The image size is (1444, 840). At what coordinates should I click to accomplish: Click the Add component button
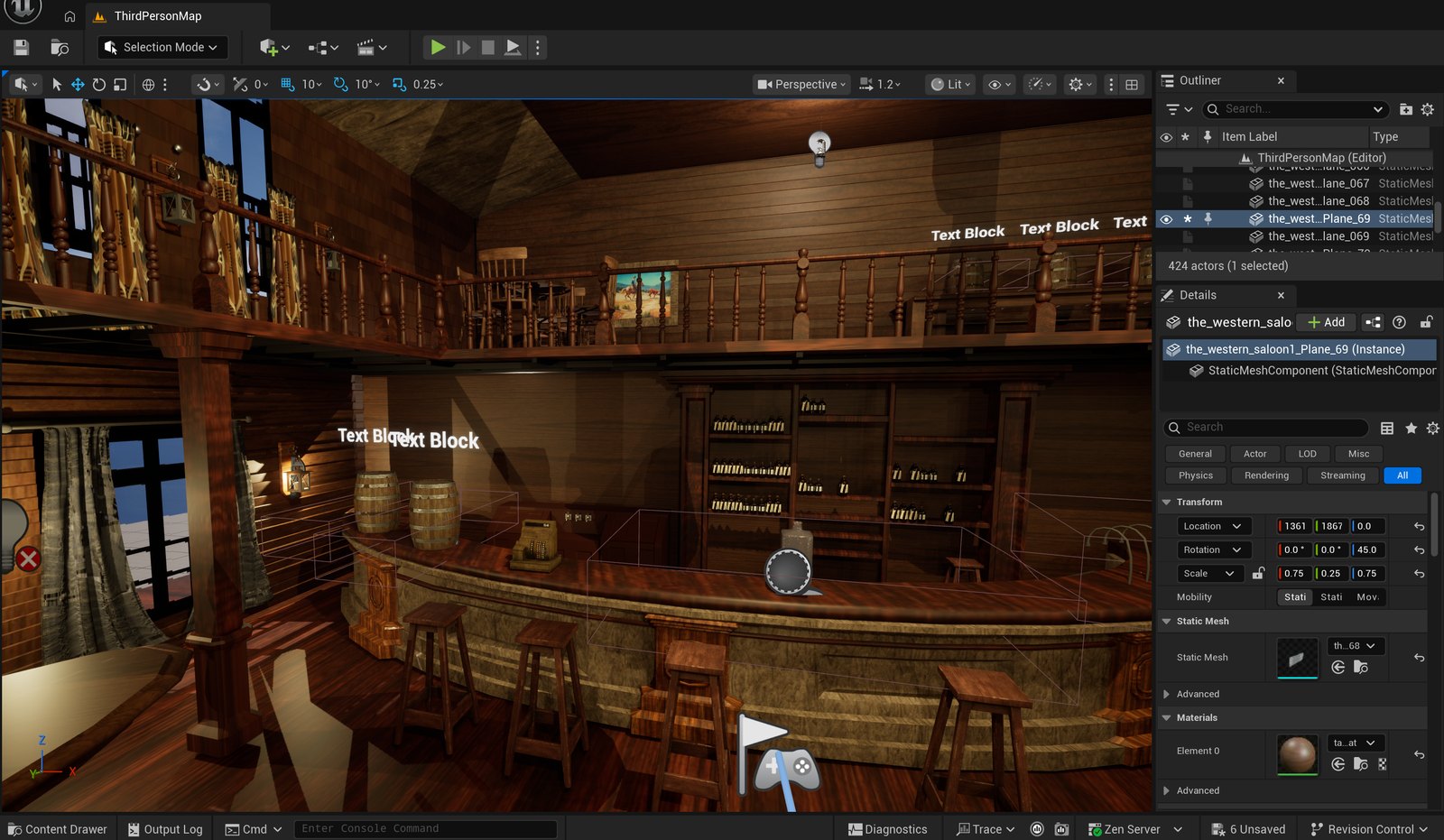1327,322
